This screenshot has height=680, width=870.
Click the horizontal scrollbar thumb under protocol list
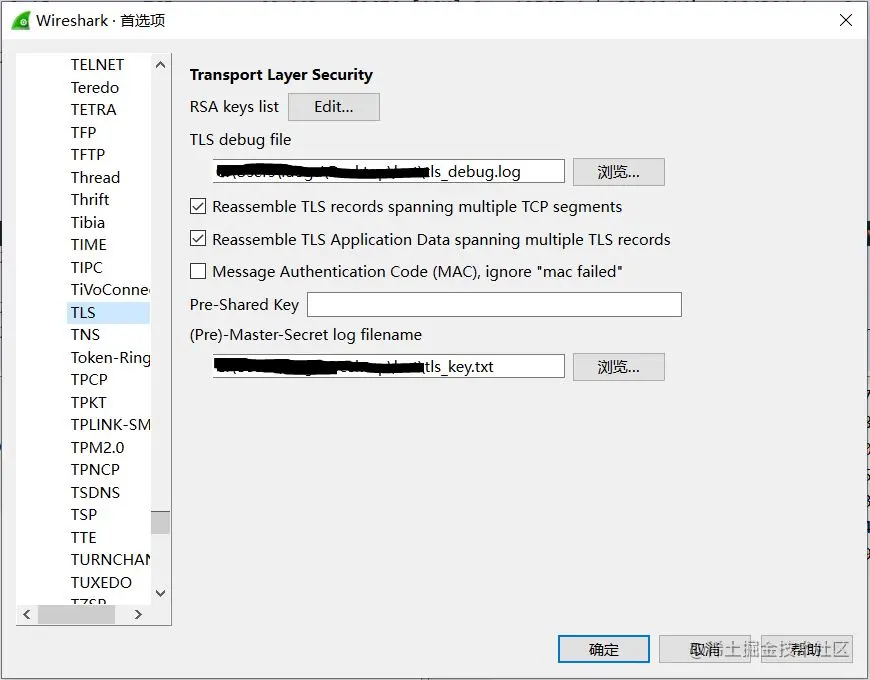click(77, 615)
